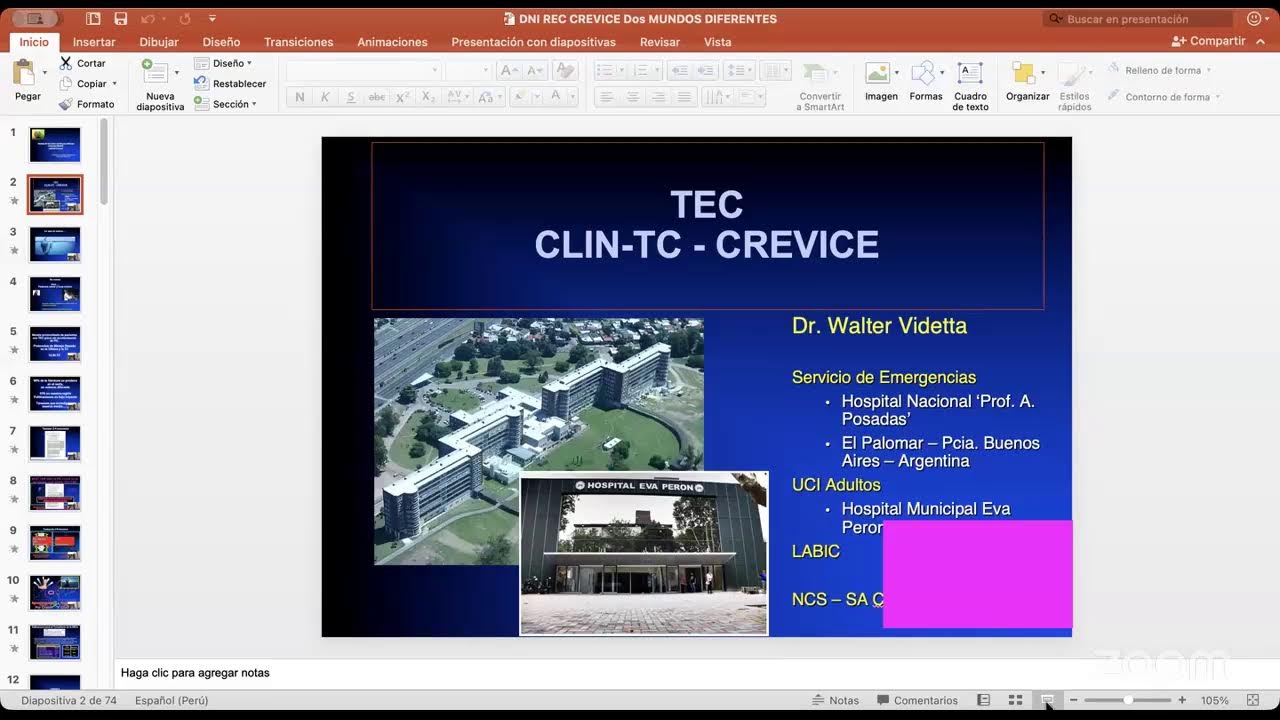This screenshot has height=720, width=1280.
Task: Clear formatting with the eraser A icon
Action: click(x=565, y=70)
